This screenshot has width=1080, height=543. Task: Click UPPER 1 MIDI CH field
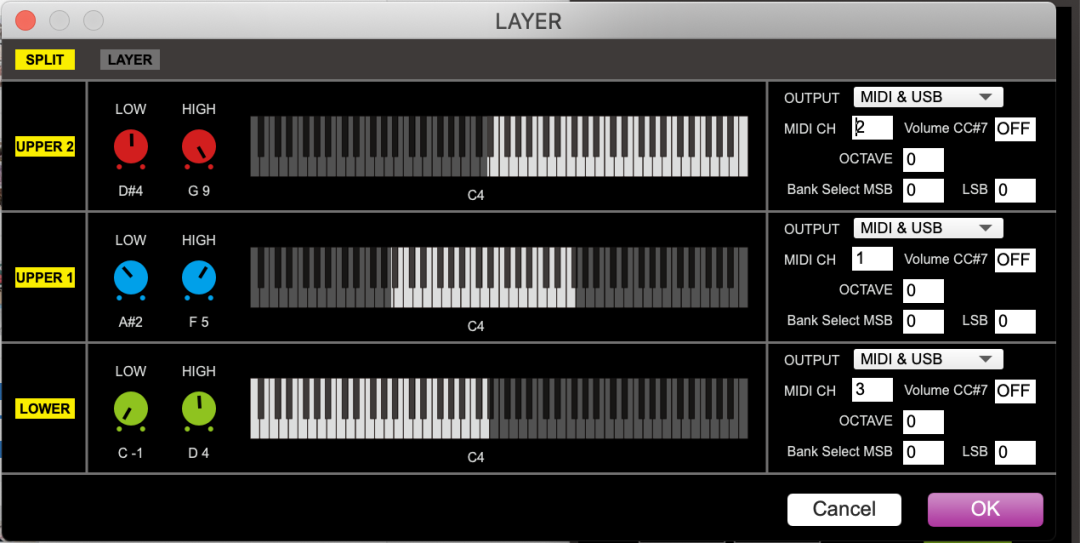[x=872, y=258]
